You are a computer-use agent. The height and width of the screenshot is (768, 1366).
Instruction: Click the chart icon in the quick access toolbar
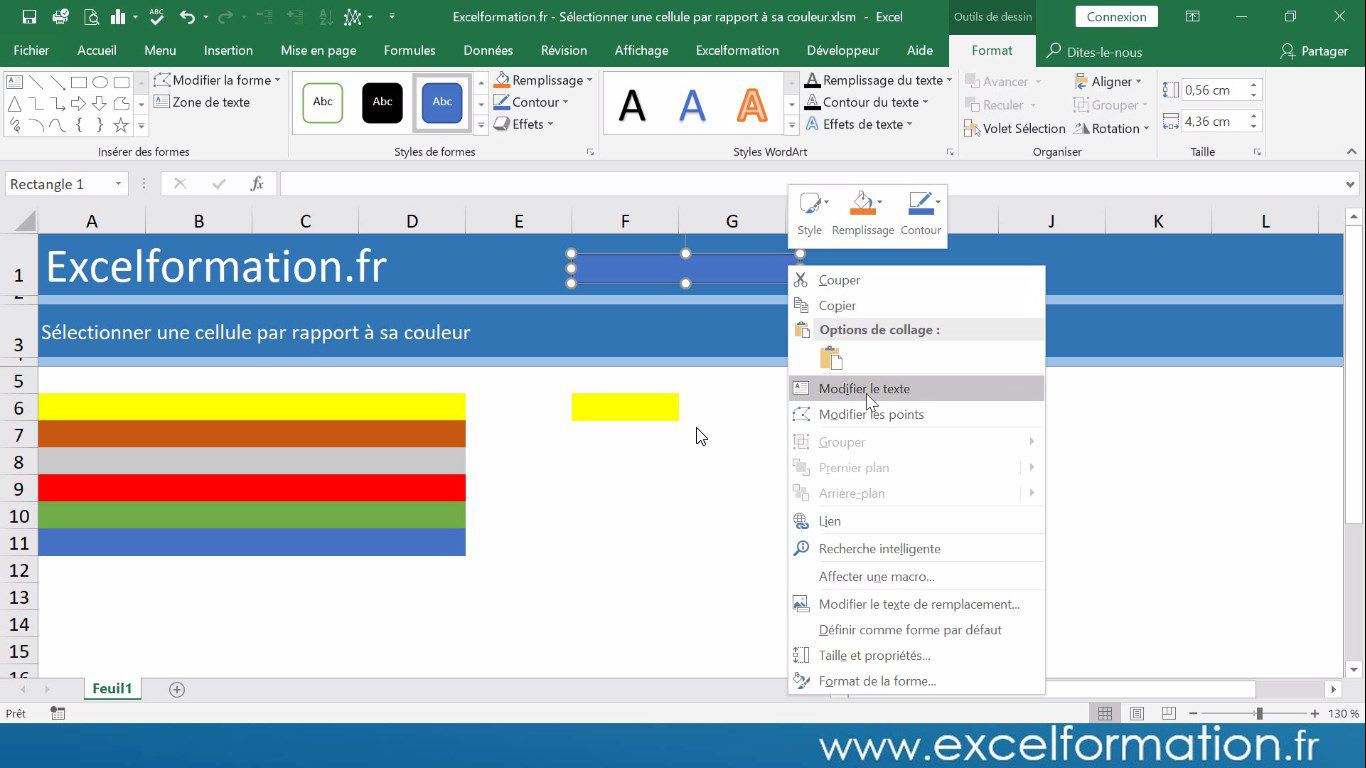tap(119, 17)
